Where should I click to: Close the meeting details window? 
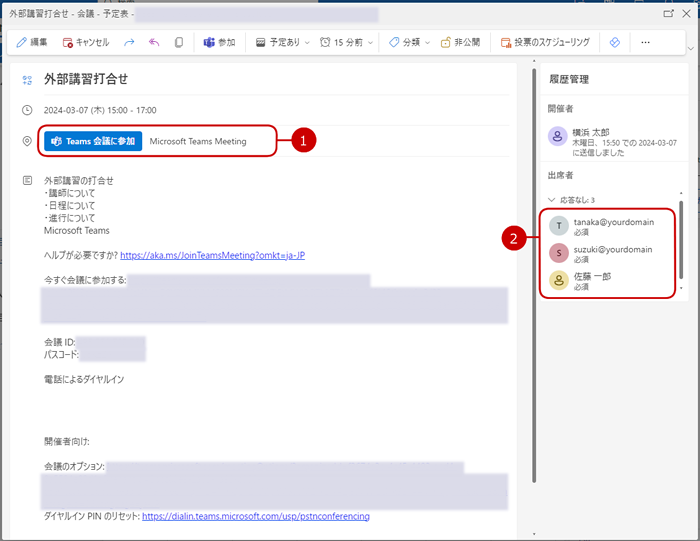click(x=687, y=14)
